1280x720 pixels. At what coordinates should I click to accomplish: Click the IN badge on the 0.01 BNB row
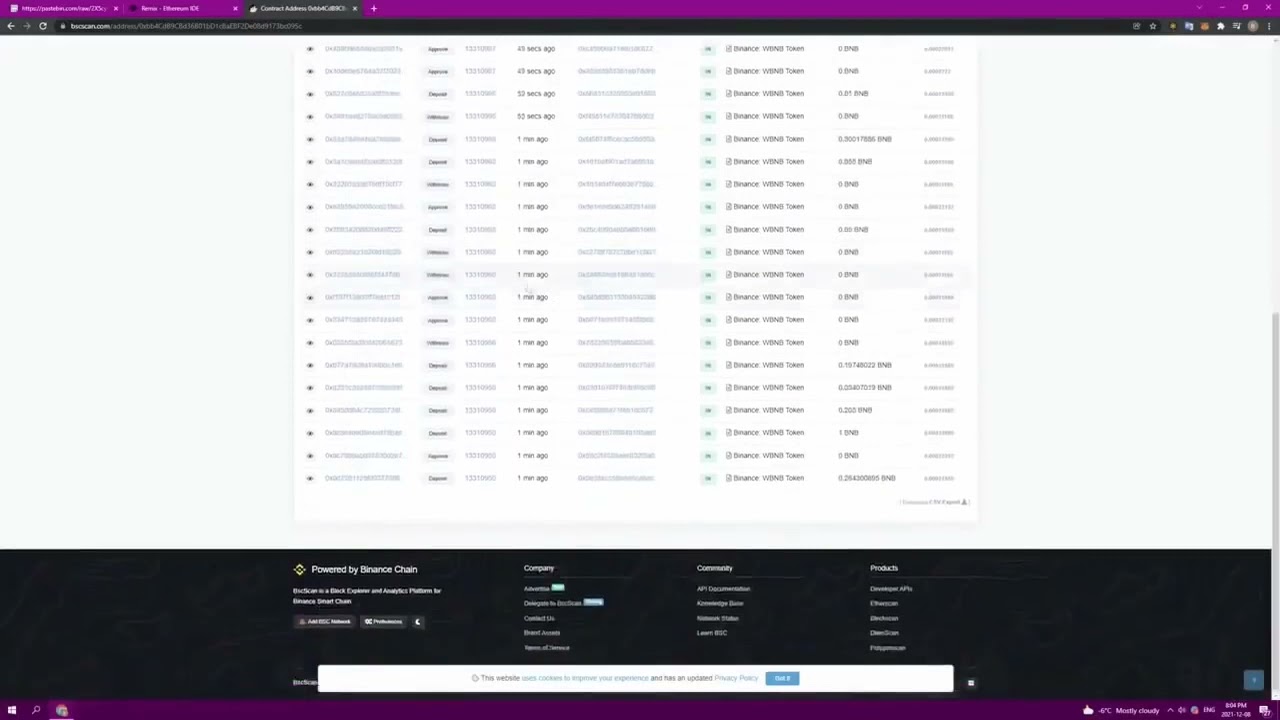pyautogui.click(x=708, y=94)
